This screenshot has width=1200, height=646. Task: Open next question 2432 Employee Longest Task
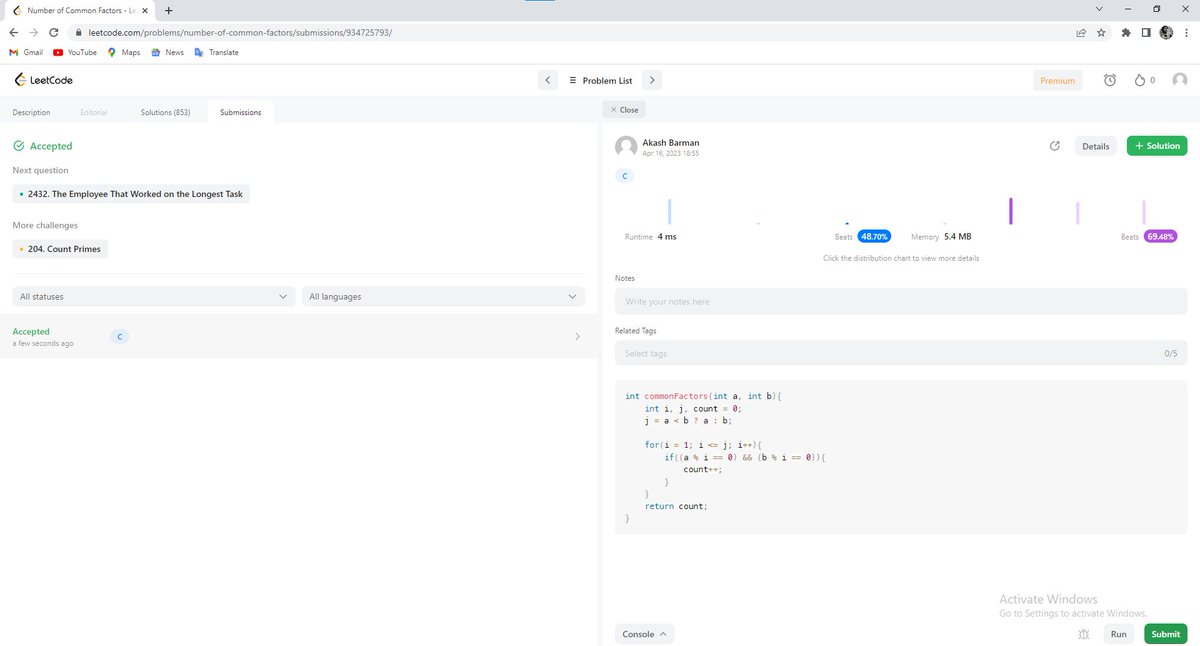(131, 194)
